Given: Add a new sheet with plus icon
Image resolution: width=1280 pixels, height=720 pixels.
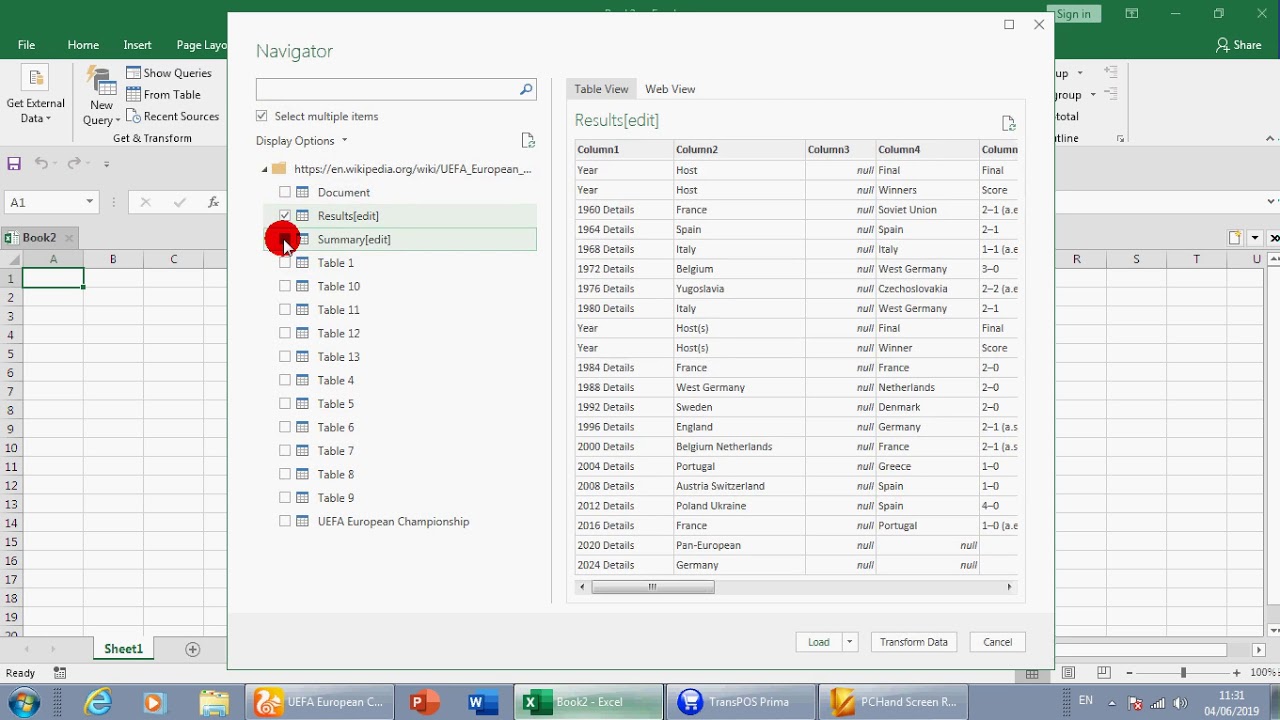Looking at the screenshot, I should click(x=193, y=649).
